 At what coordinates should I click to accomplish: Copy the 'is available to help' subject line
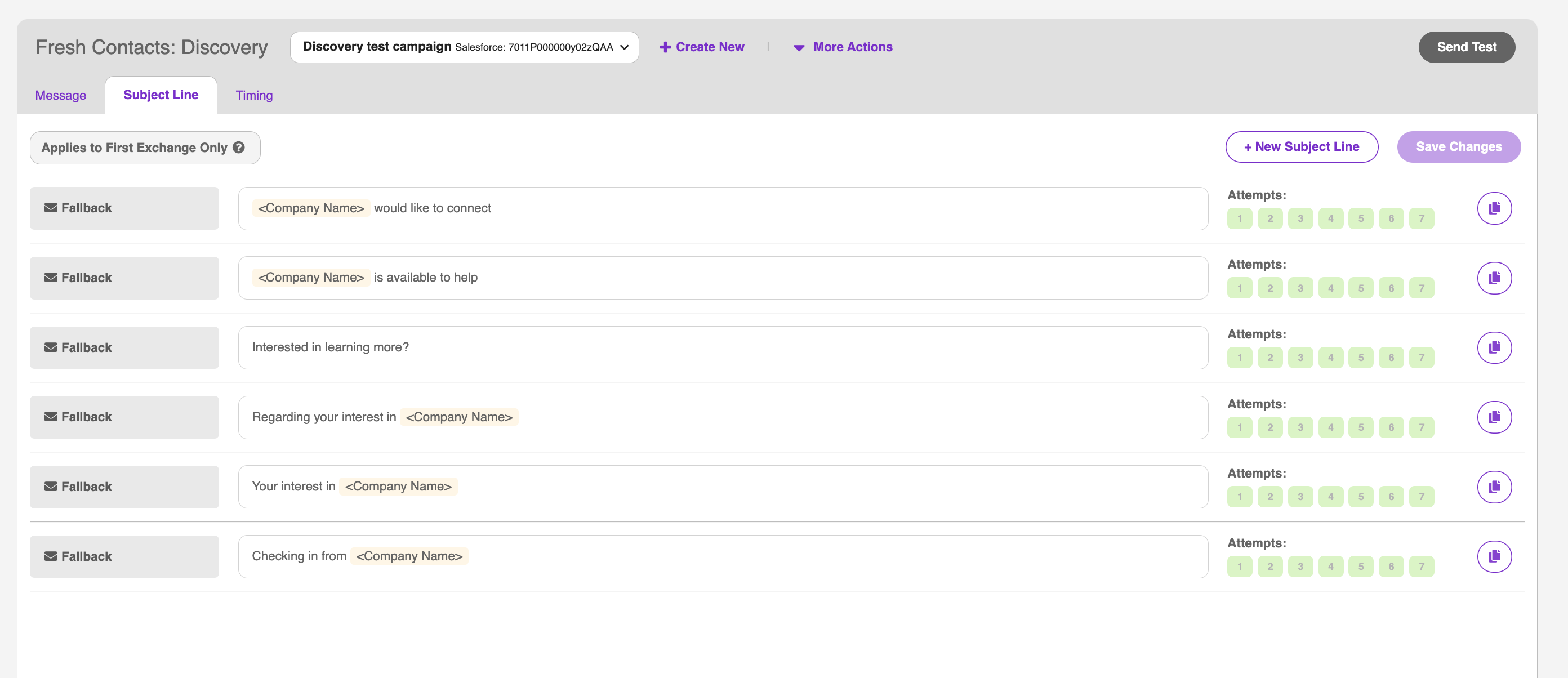pyautogui.click(x=1494, y=278)
